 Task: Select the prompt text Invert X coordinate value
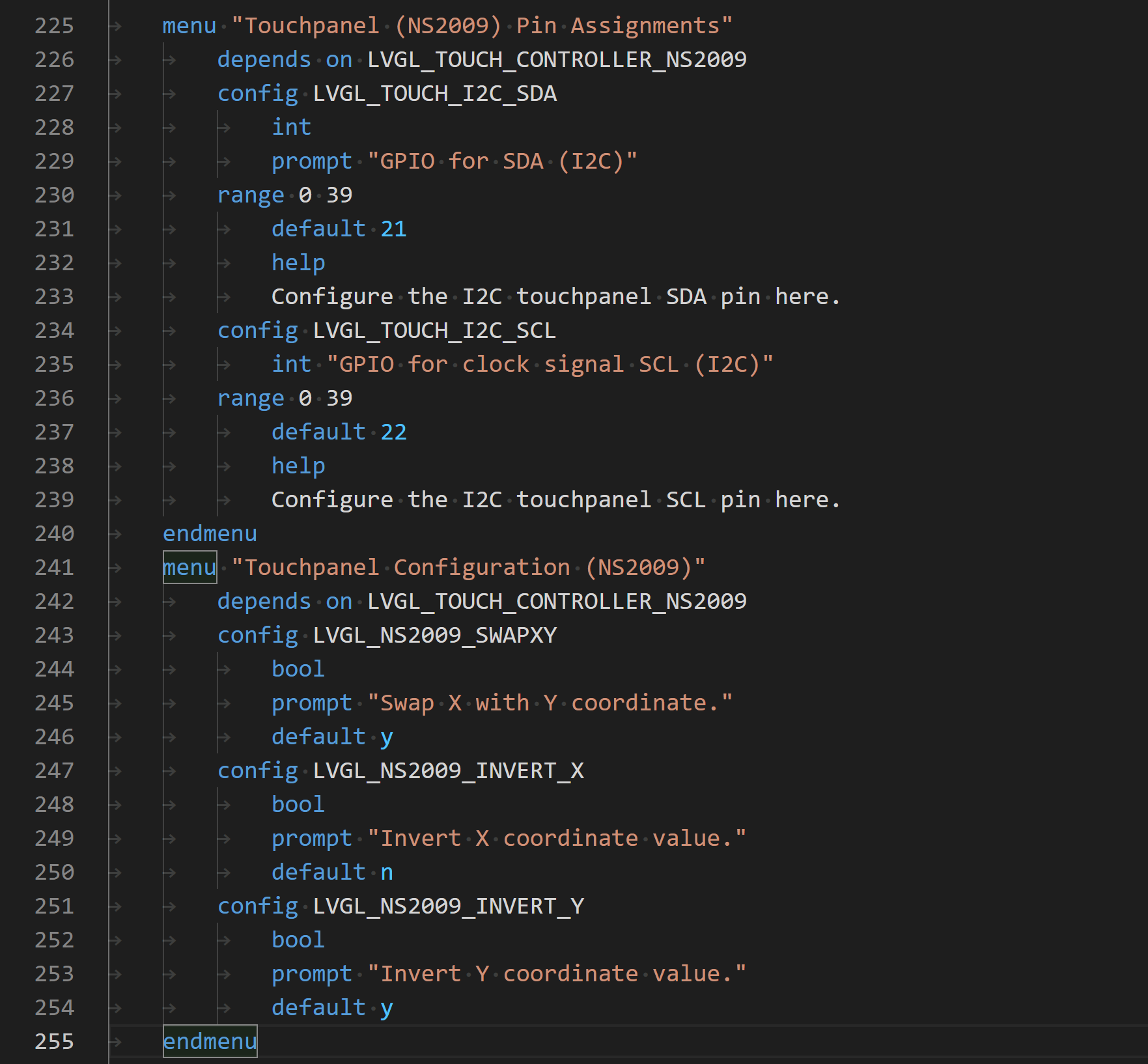[x=557, y=838]
